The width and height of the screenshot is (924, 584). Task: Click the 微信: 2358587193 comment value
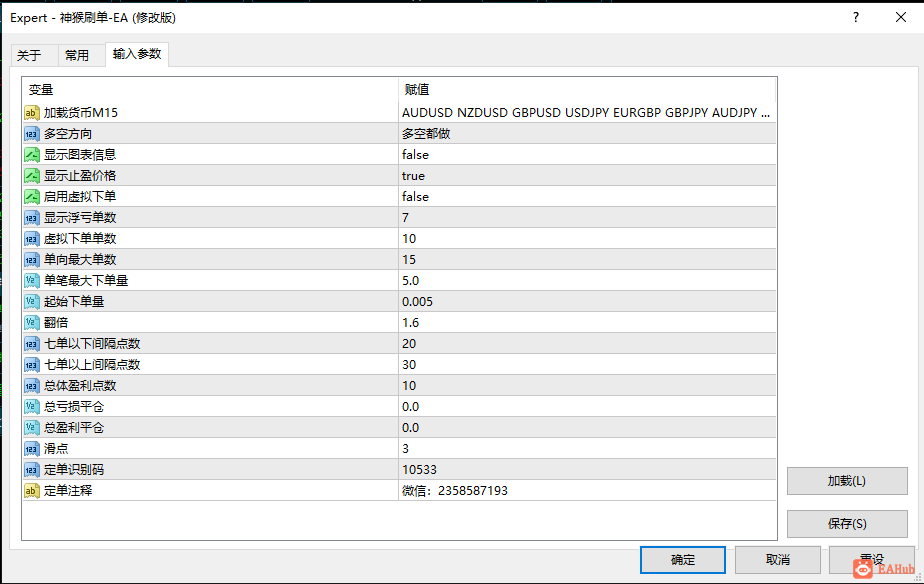click(x=455, y=491)
